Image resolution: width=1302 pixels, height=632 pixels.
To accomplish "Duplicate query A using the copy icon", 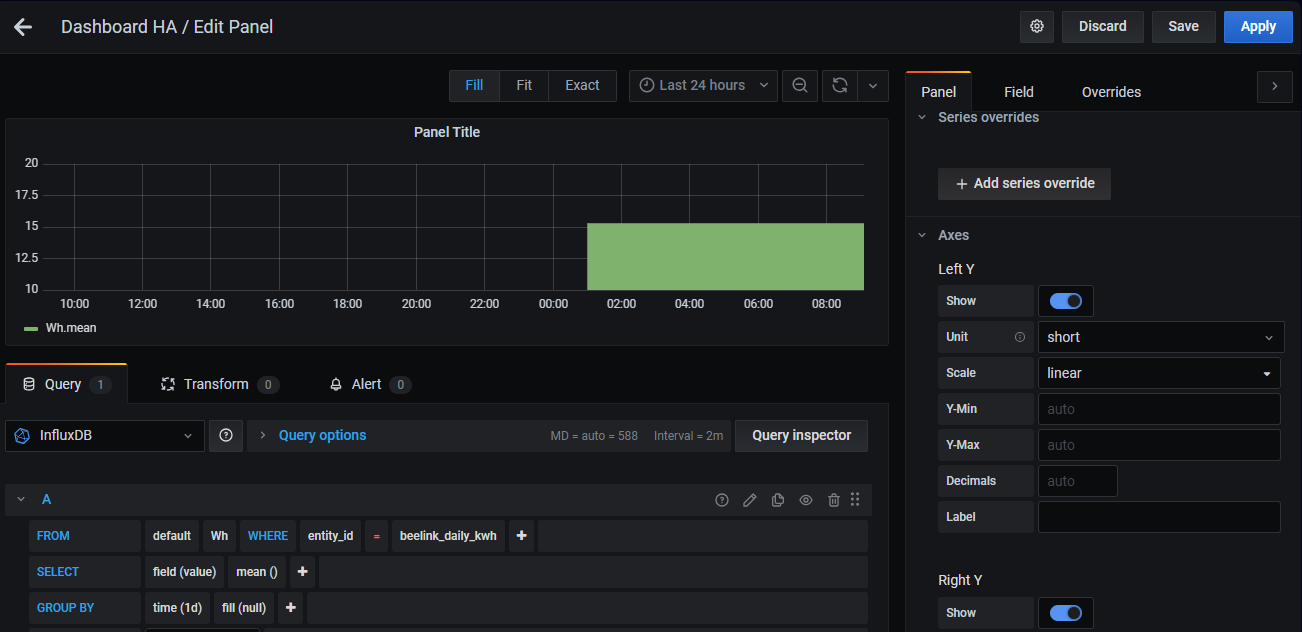I will 778,499.
